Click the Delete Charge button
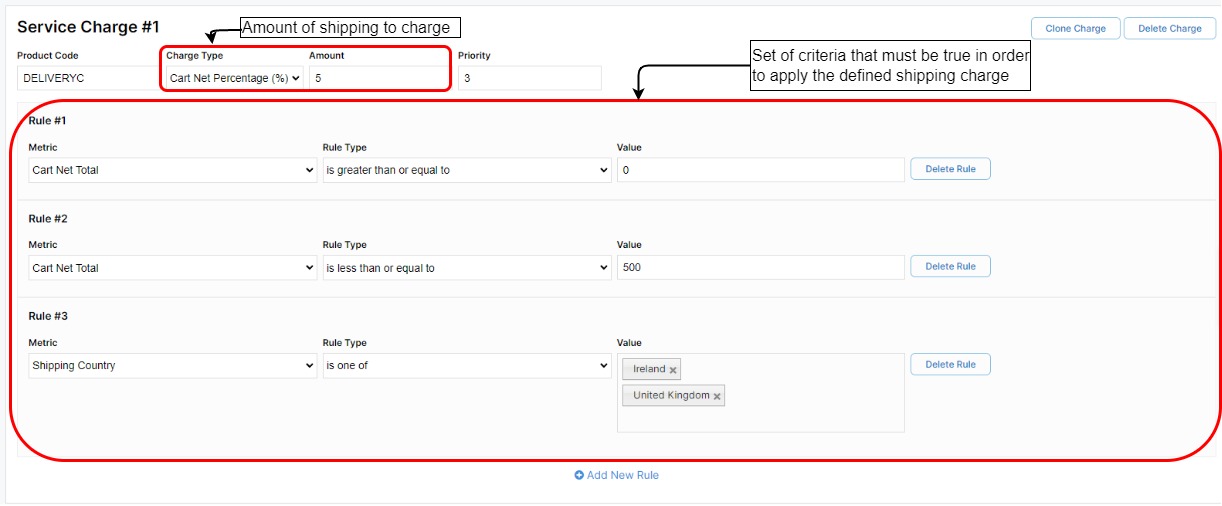The width and height of the screenshot is (1222, 506). tap(1169, 28)
